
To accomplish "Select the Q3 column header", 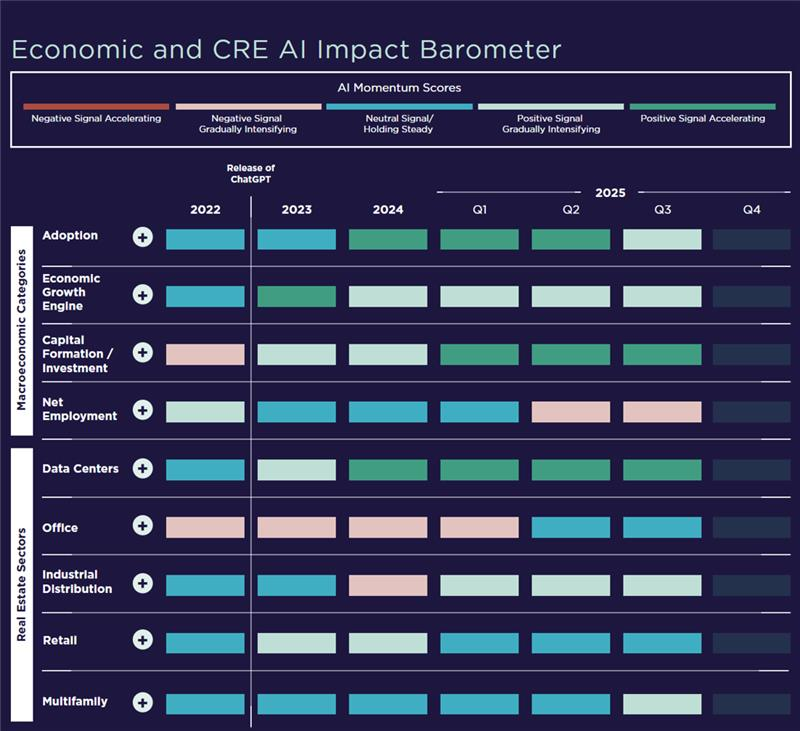I will (x=661, y=210).
